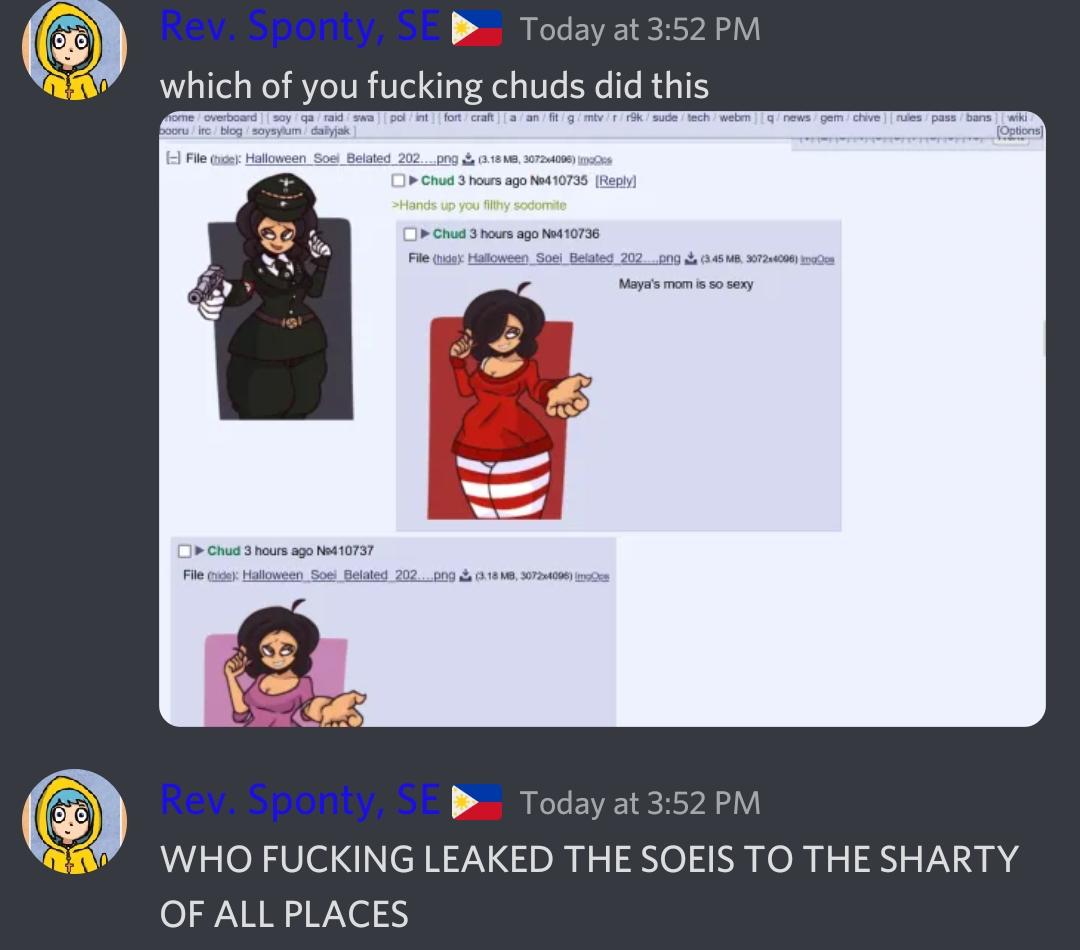Viewport: 1080px width, 950px height.
Task: Click the download icon on post 410737's file
Action: pos(466,575)
